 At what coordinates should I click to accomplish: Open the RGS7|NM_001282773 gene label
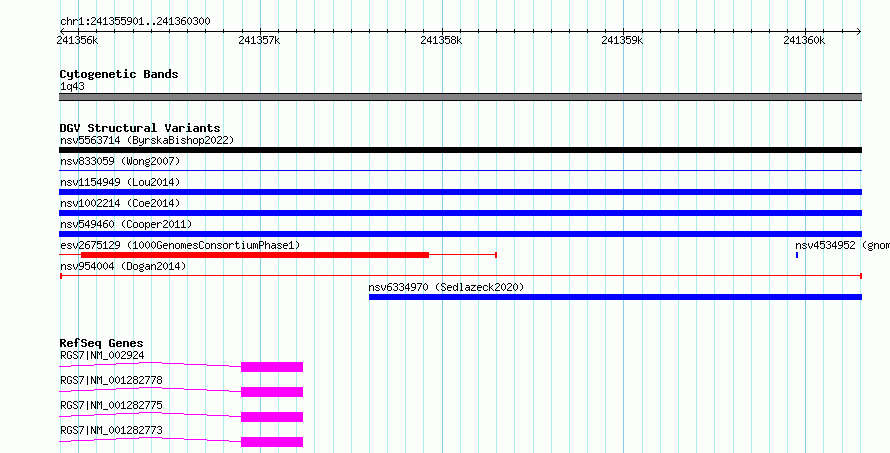(111, 430)
